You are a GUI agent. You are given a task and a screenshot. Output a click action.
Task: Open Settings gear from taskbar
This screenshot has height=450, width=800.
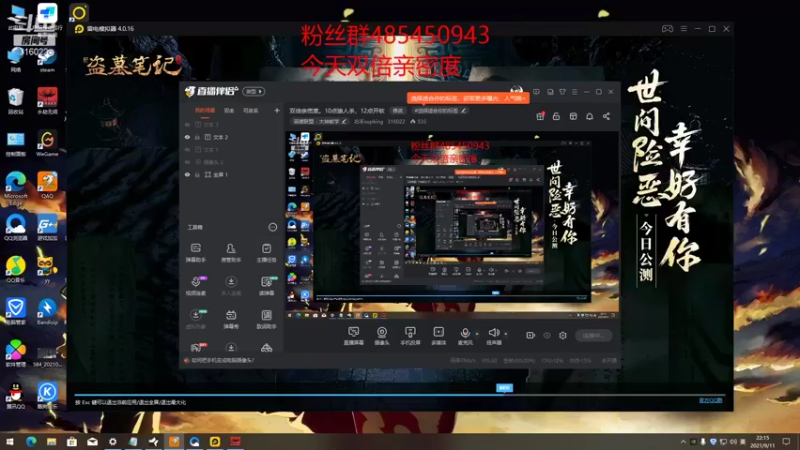coord(113,441)
